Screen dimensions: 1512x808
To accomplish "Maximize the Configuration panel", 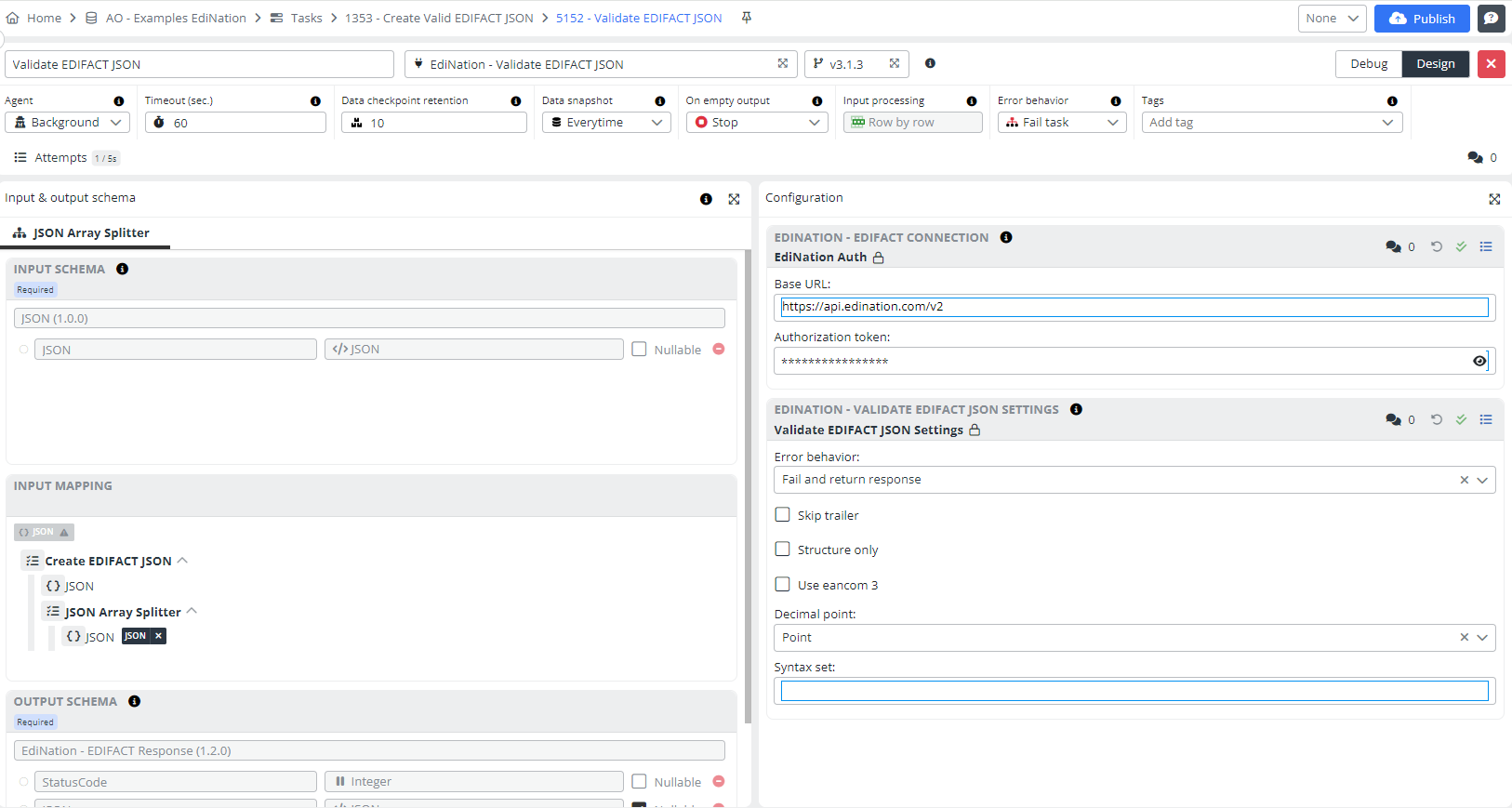I will [1494, 199].
